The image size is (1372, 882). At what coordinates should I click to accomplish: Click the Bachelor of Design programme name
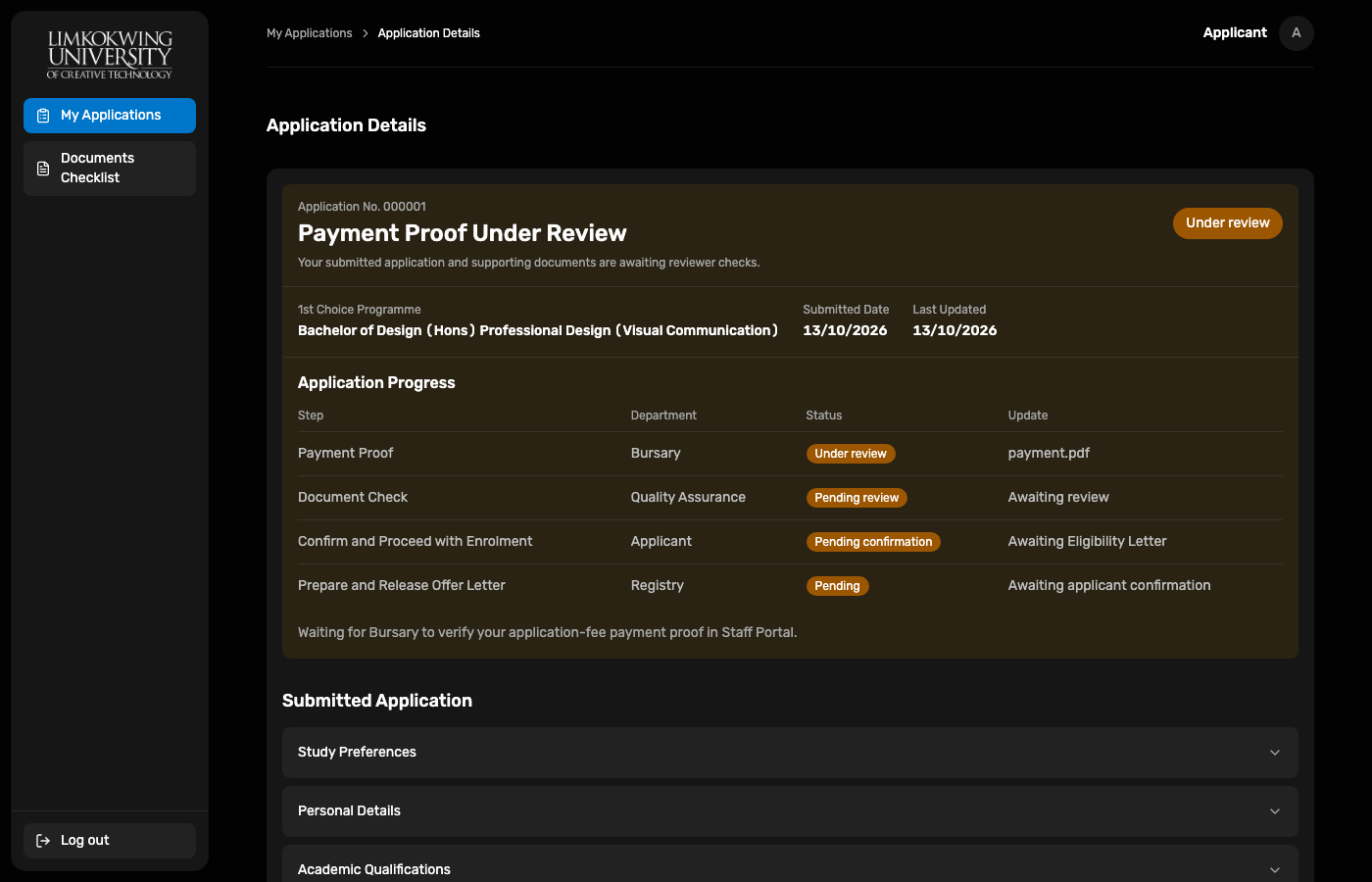538,331
